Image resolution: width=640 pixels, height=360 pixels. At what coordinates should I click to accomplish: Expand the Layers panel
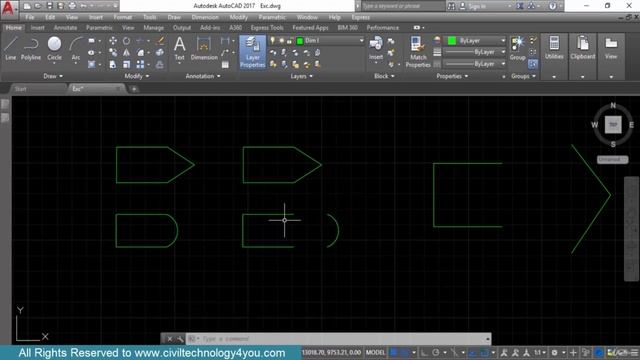tap(302, 76)
